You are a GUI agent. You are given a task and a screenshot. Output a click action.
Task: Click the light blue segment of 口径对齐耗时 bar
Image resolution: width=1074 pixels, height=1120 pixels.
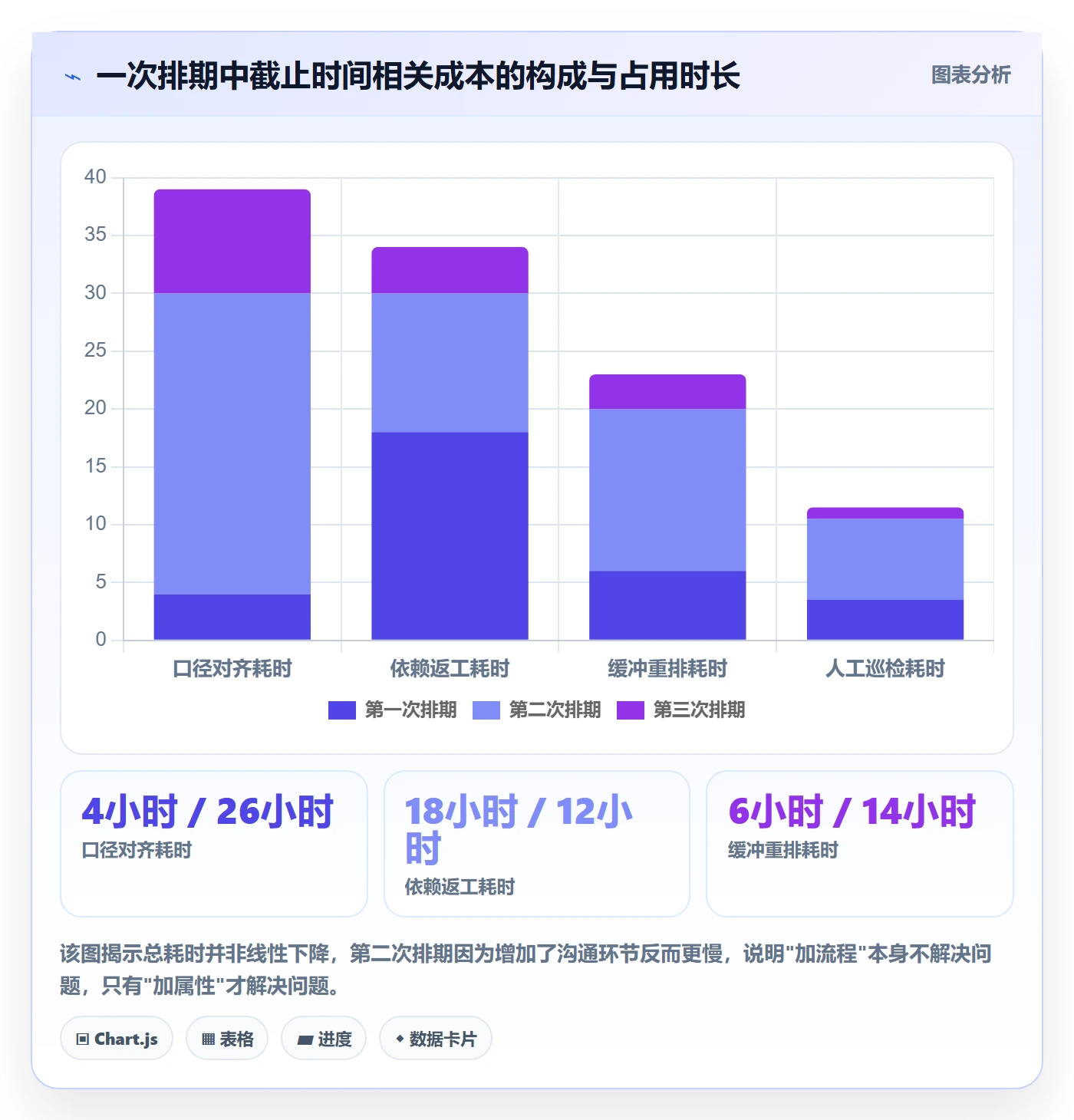[x=232, y=443]
